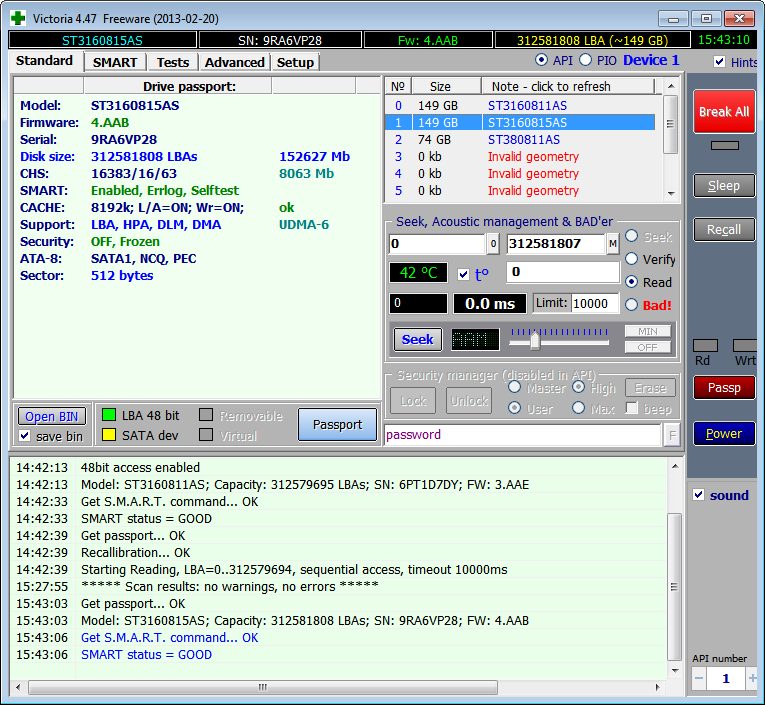Screen dimensions: 765x705
Task: Select the PIO access mode radio button
Action: [x=585, y=60]
